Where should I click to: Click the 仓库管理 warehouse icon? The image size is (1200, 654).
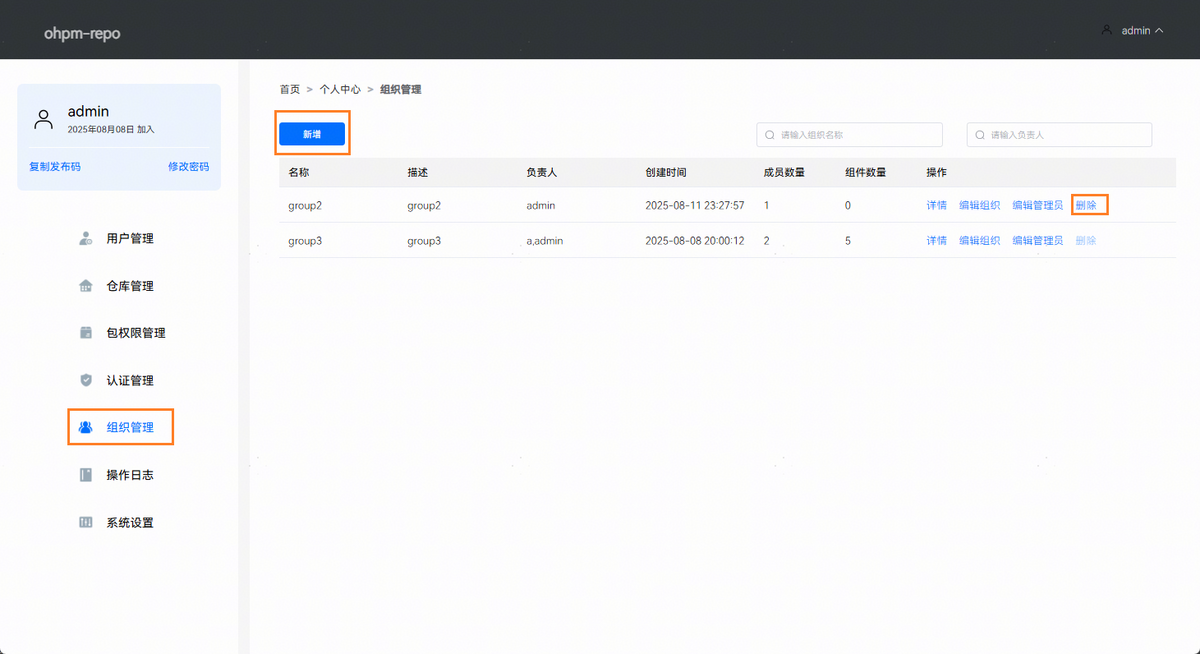[x=86, y=286]
